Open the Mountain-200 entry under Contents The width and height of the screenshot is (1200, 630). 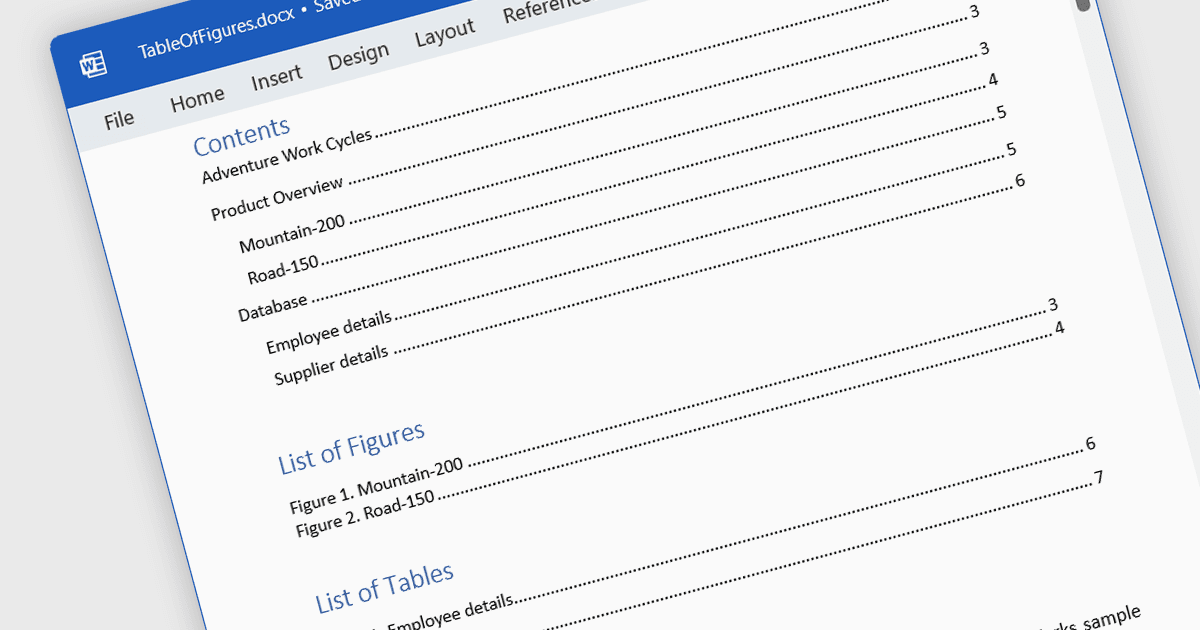pos(292,235)
